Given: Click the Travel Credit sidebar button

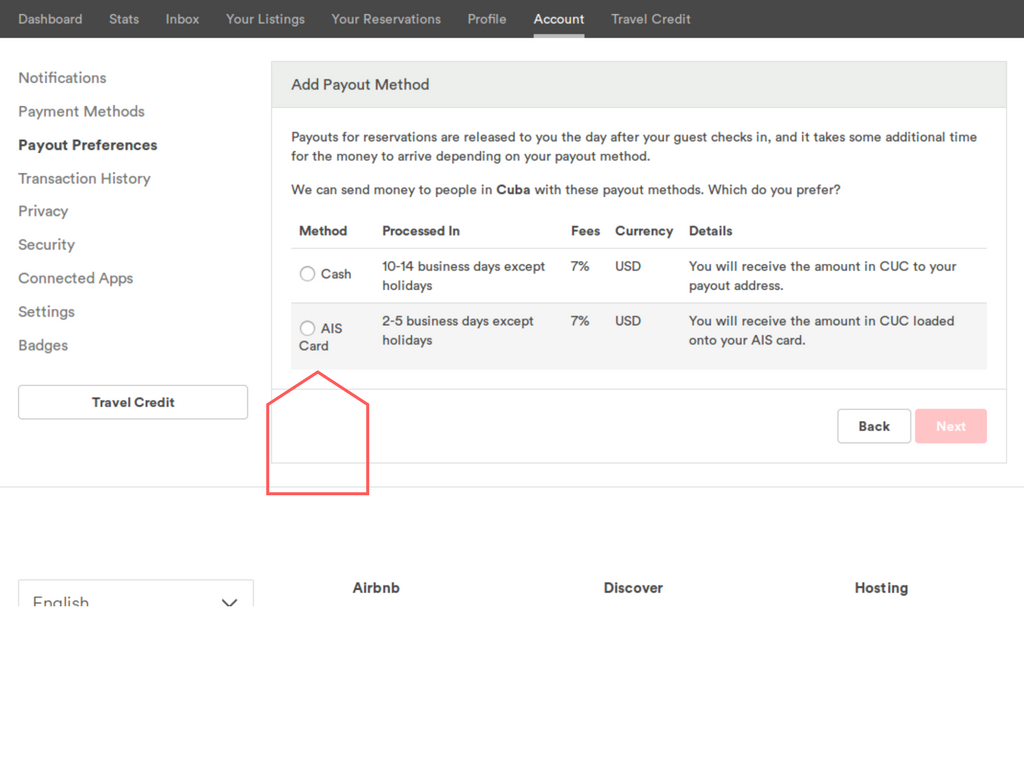Looking at the screenshot, I should pyautogui.click(x=133, y=402).
